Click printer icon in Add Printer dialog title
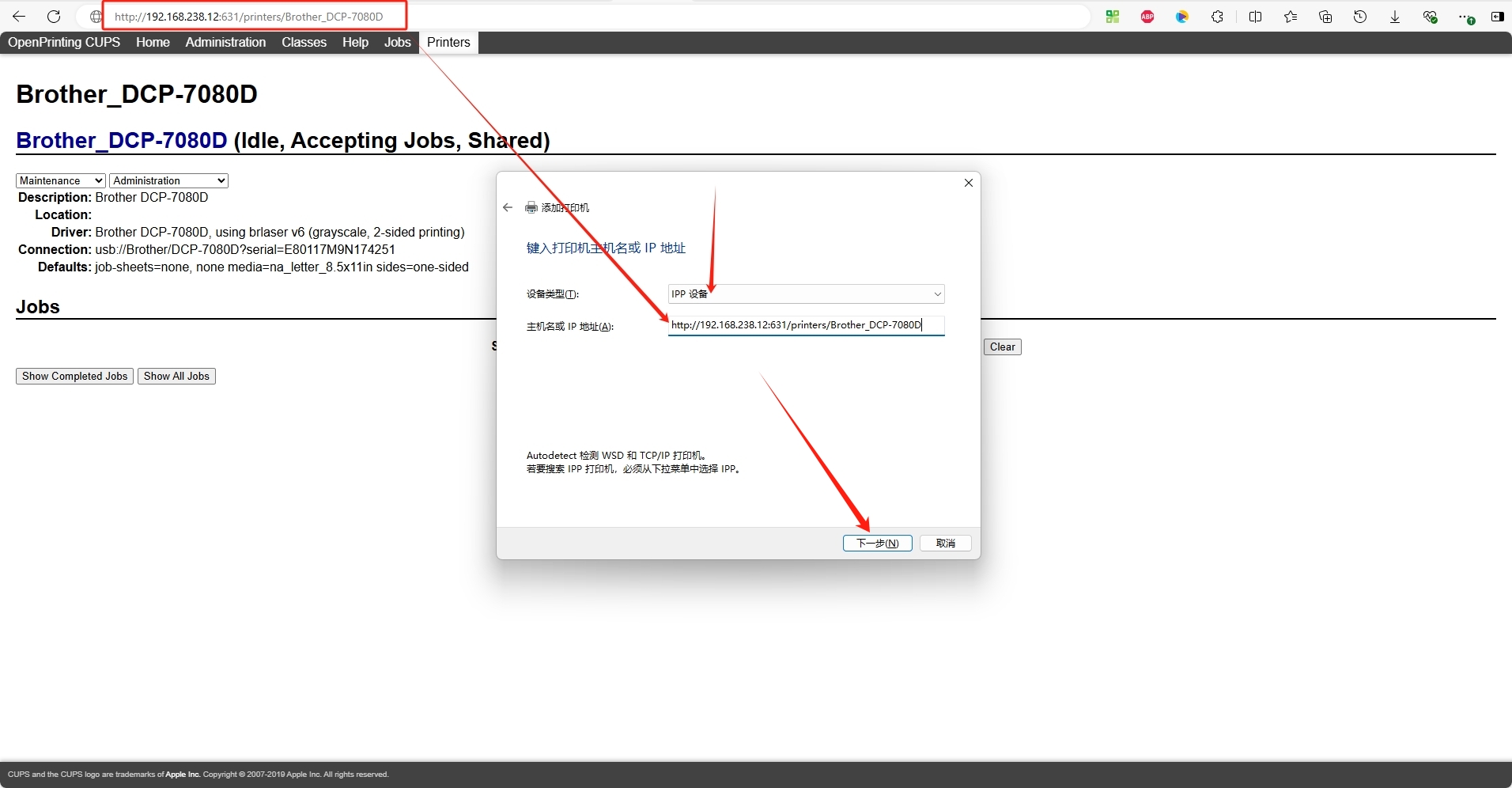This screenshot has width=1512, height=788. (531, 207)
